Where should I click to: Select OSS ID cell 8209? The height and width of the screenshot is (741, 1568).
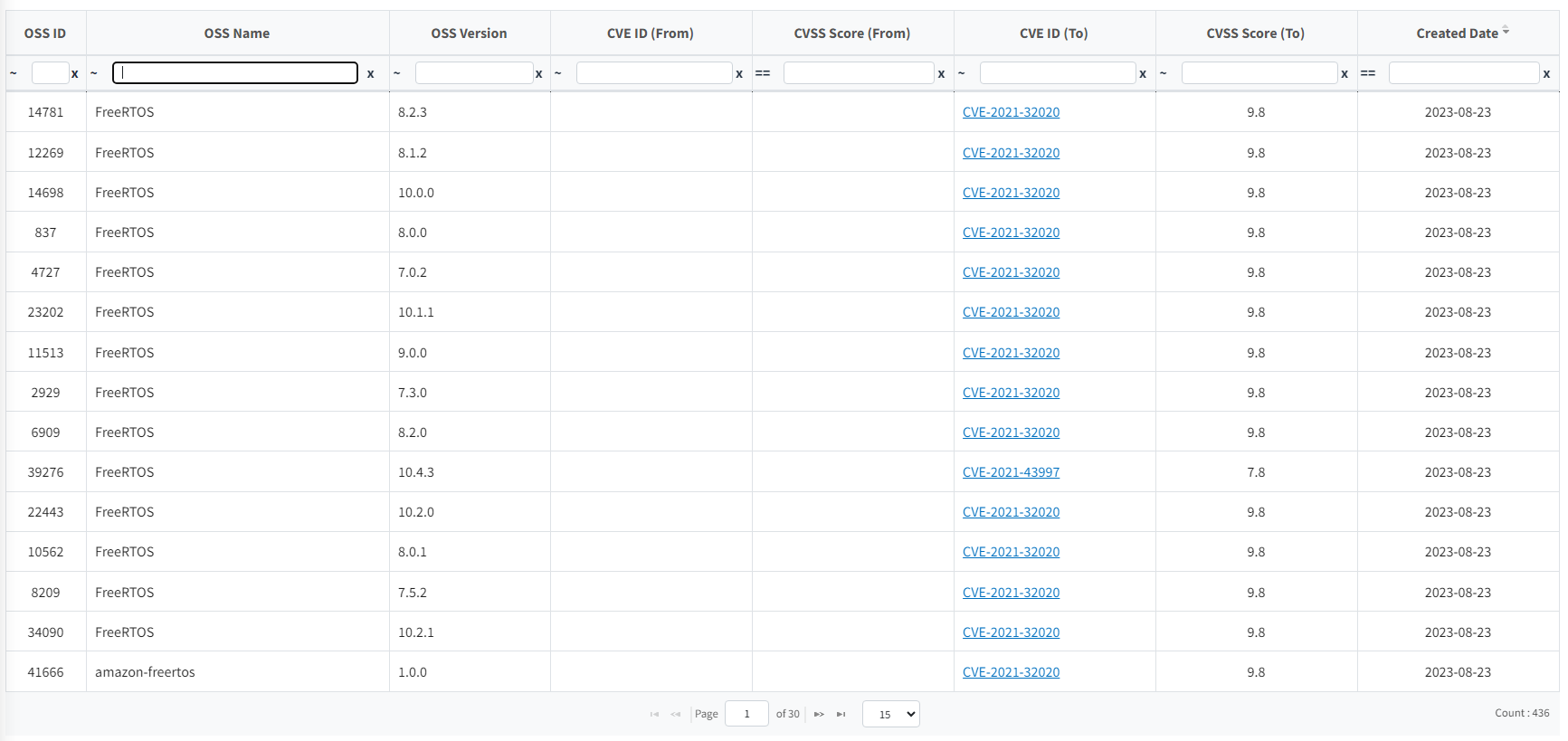(x=45, y=593)
